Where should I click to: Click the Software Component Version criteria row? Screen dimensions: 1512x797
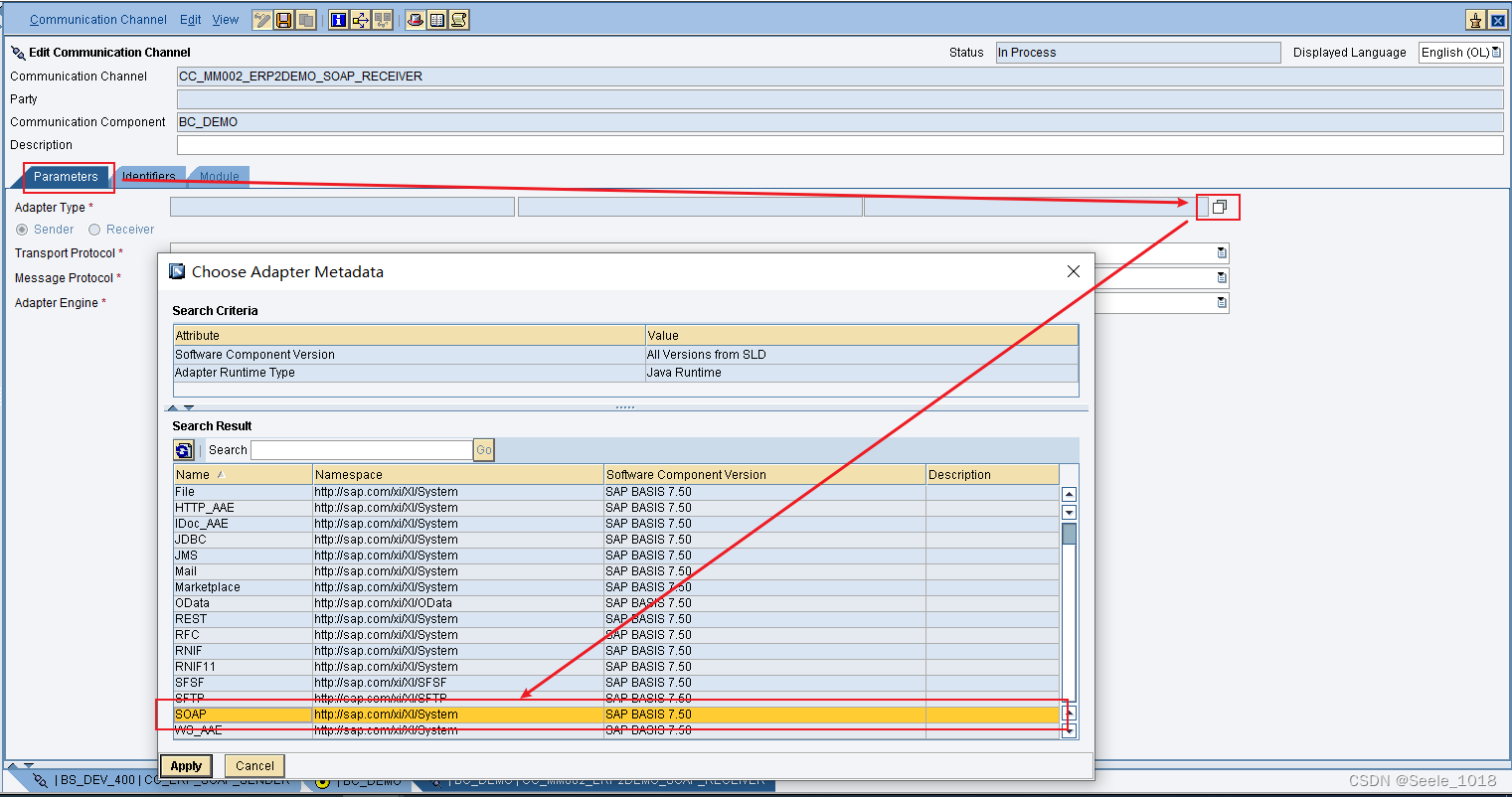pos(625,355)
